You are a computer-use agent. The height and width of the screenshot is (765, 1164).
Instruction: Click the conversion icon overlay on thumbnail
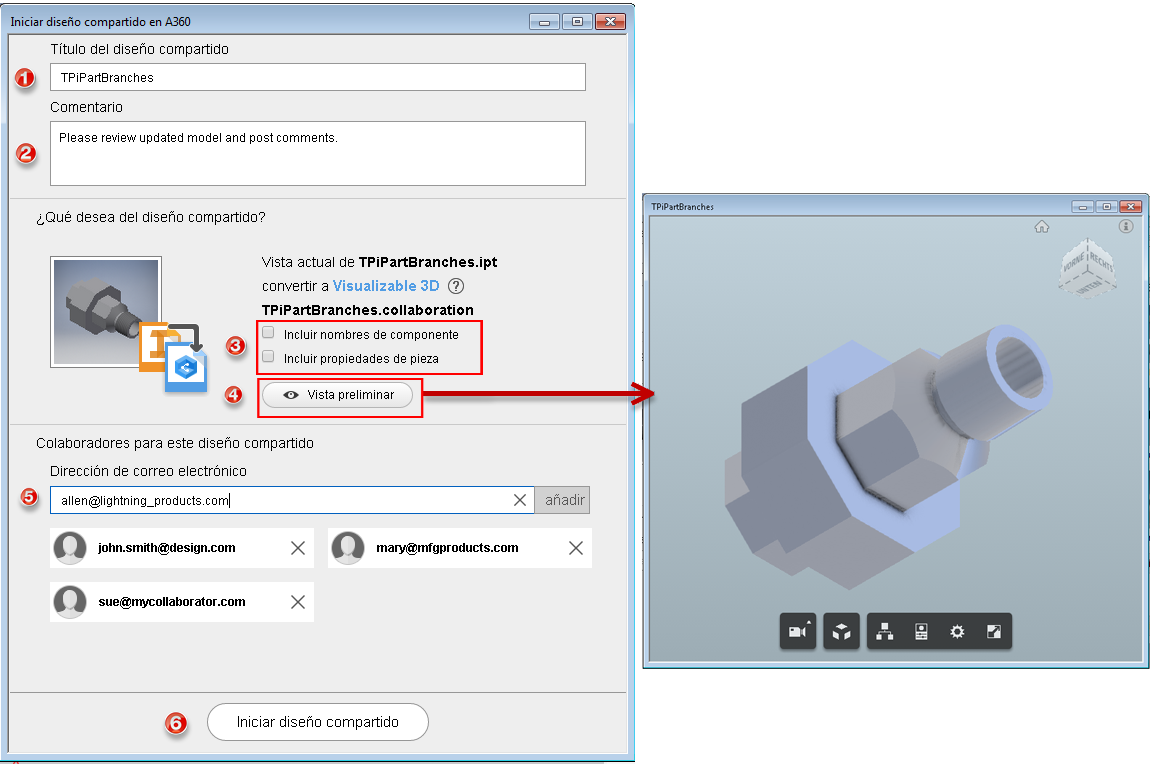[174, 357]
